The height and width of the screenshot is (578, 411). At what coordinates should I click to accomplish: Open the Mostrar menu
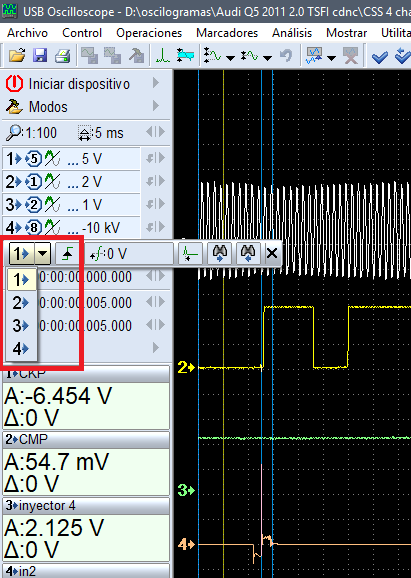click(x=346, y=33)
